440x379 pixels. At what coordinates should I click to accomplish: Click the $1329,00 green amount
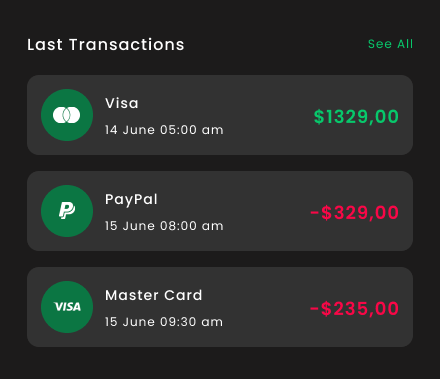(356, 117)
